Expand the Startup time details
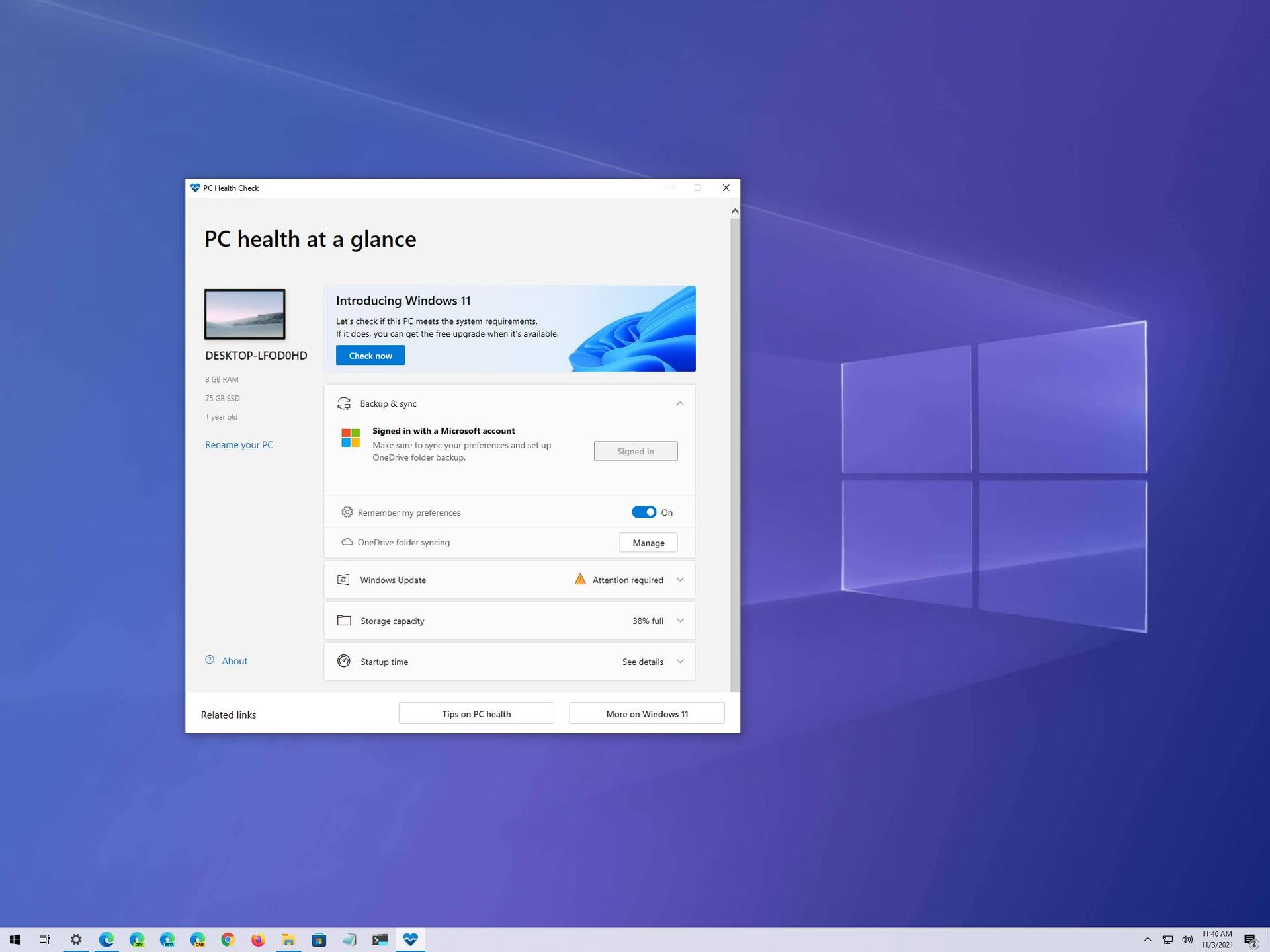Viewport: 1270px width, 952px height. pos(678,661)
